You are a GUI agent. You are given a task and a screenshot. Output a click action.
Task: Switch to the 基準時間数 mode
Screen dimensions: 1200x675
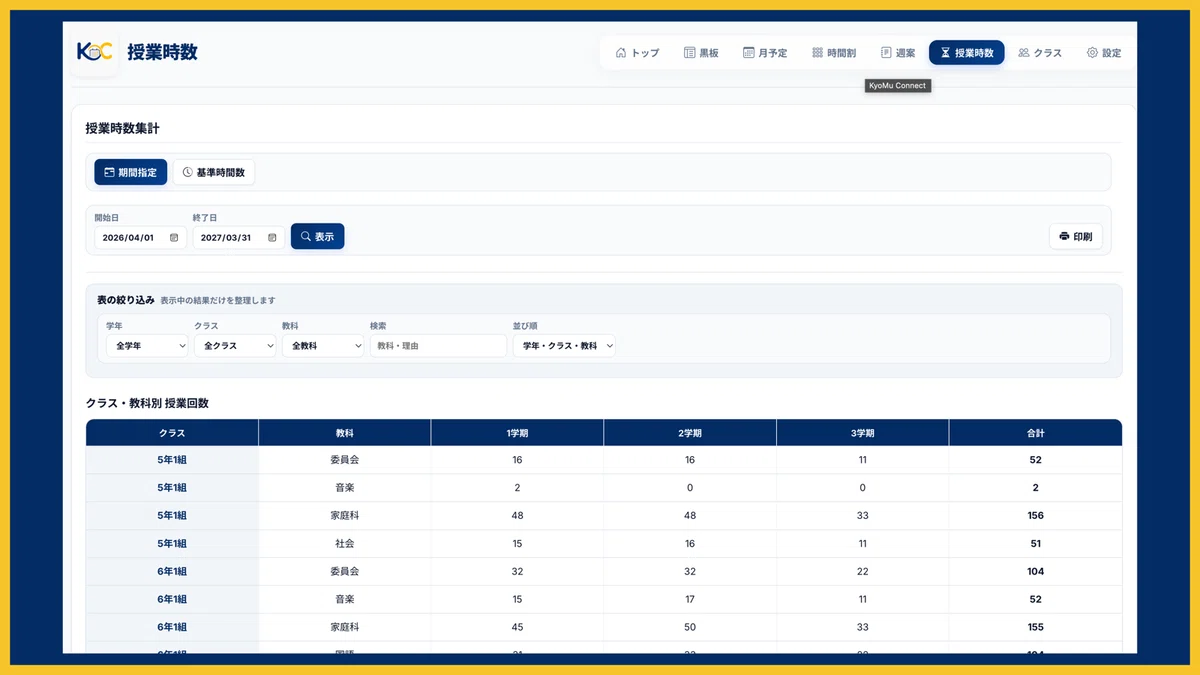[214, 172]
